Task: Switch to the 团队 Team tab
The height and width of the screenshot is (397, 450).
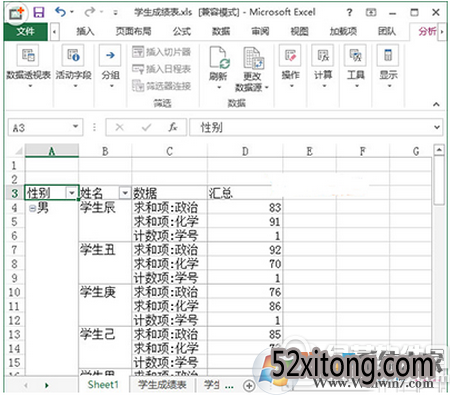Action: (387, 32)
